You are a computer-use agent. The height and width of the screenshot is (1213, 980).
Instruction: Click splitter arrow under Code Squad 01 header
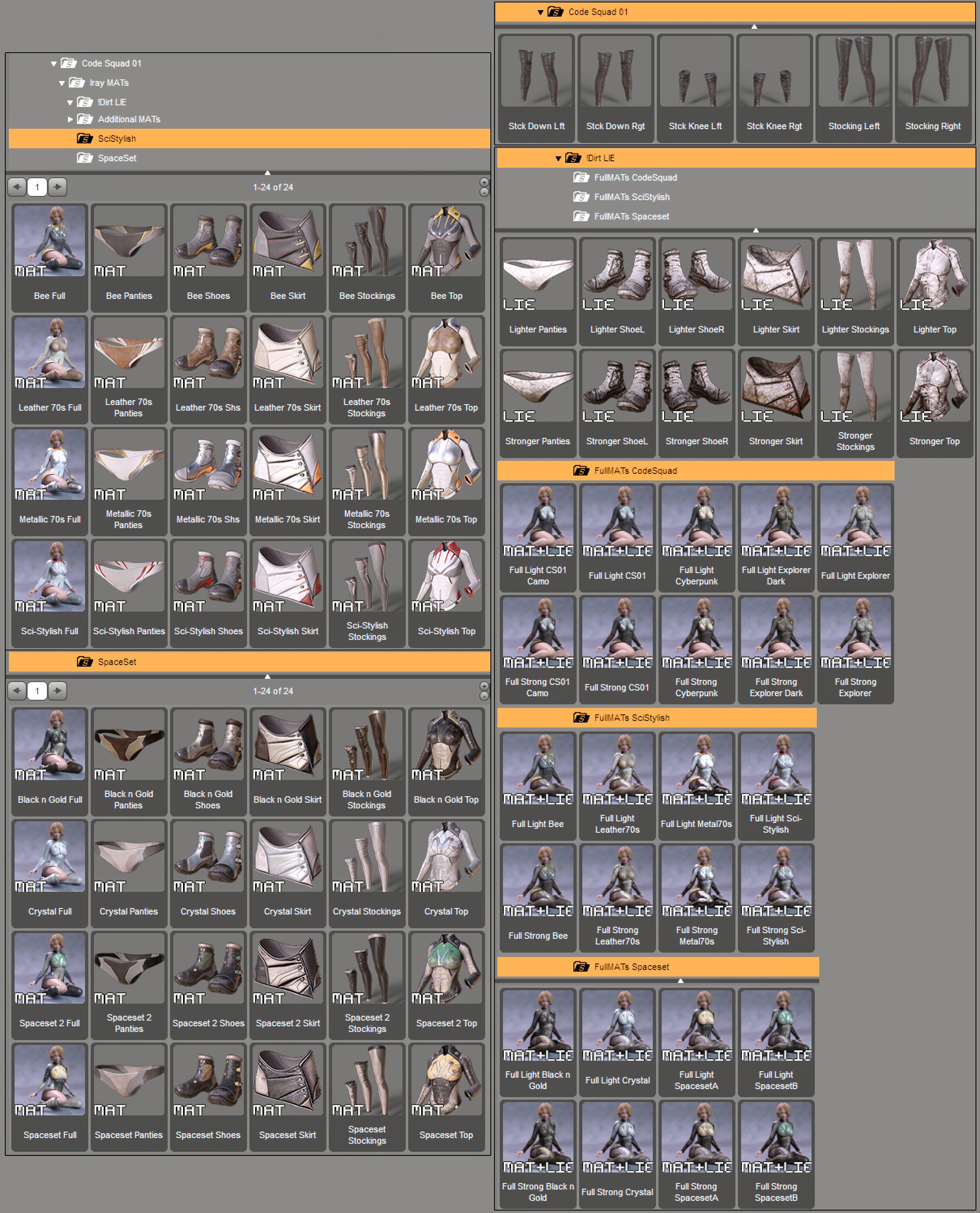point(754,27)
